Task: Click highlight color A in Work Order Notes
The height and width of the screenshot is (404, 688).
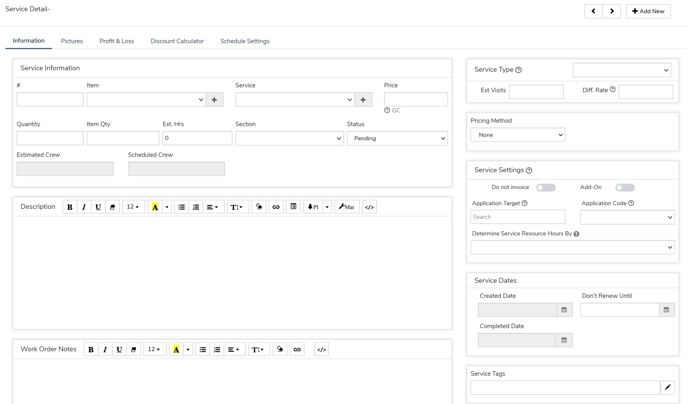Action: [x=176, y=350]
